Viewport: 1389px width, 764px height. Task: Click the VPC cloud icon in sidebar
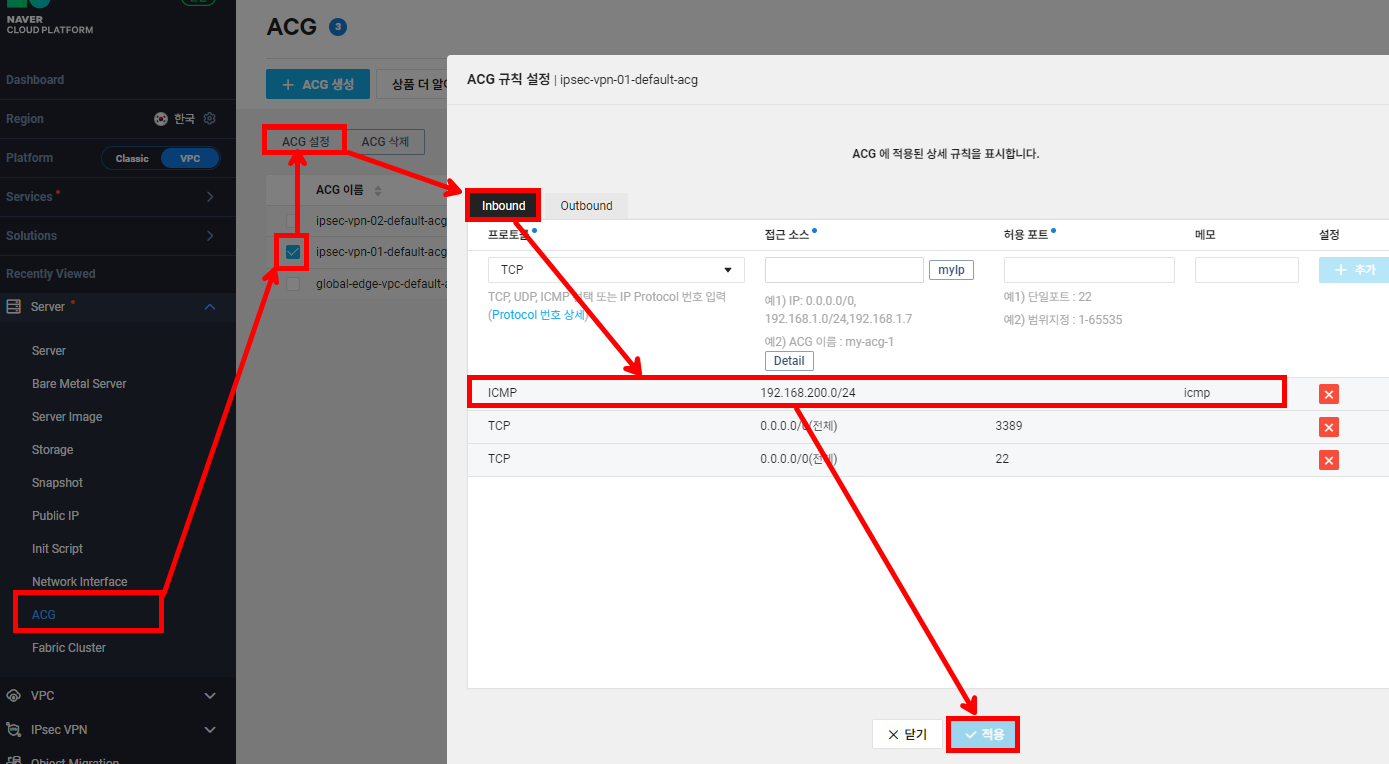pyautogui.click(x=14, y=695)
